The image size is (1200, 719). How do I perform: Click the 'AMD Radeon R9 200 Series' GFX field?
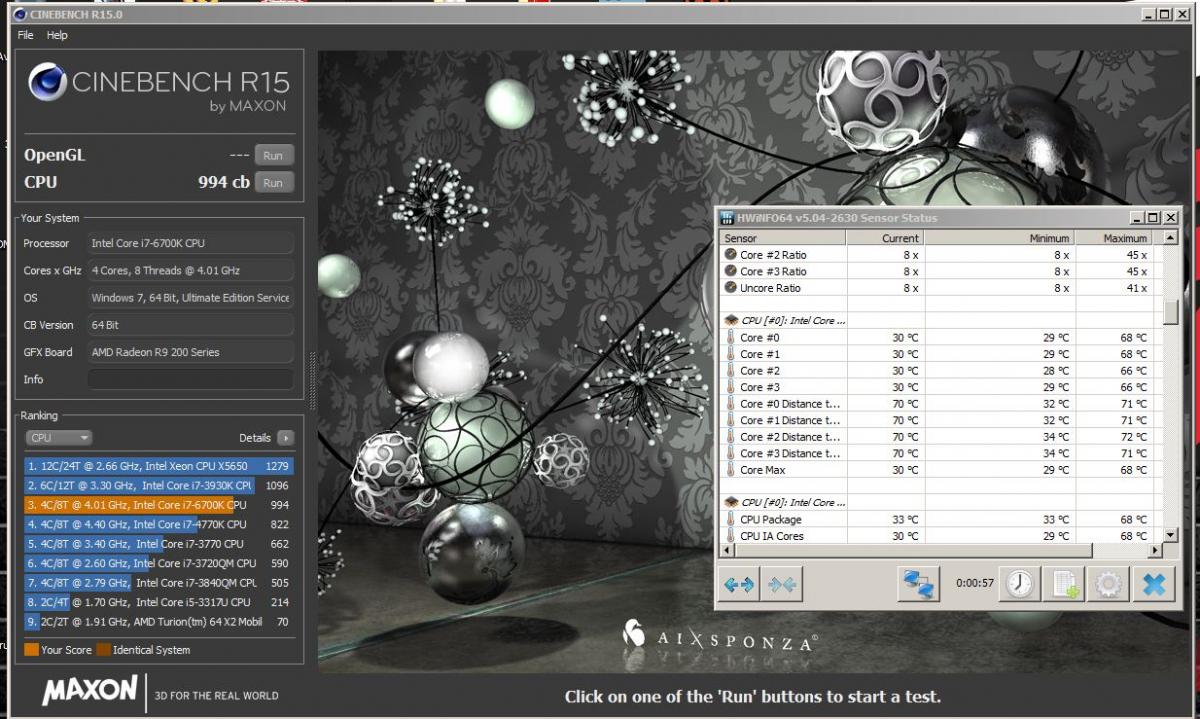(x=191, y=352)
